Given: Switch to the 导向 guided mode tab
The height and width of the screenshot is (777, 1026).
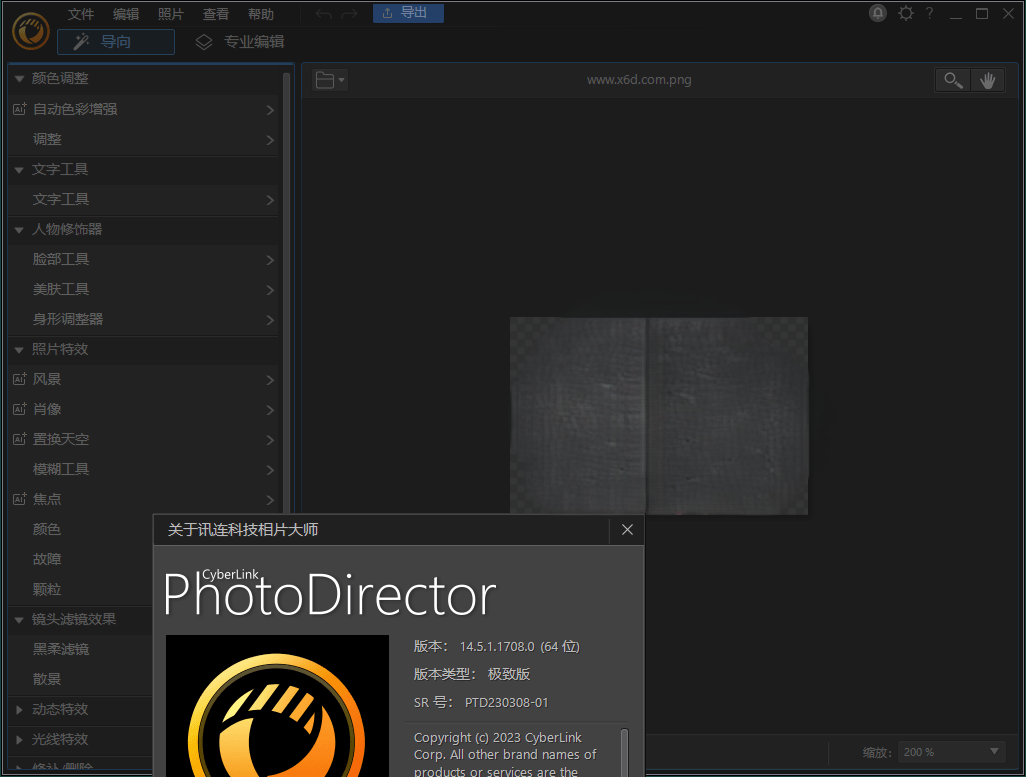Looking at the screenshot, I should (116, 42).
